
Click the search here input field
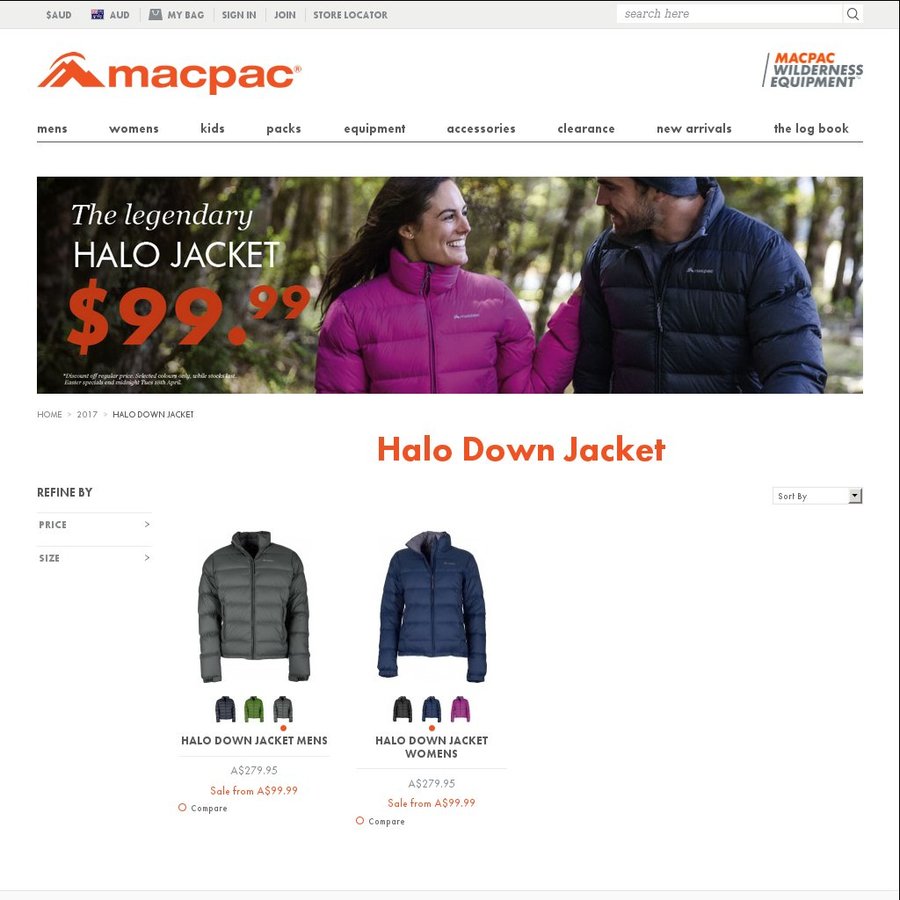pos(729,14)
